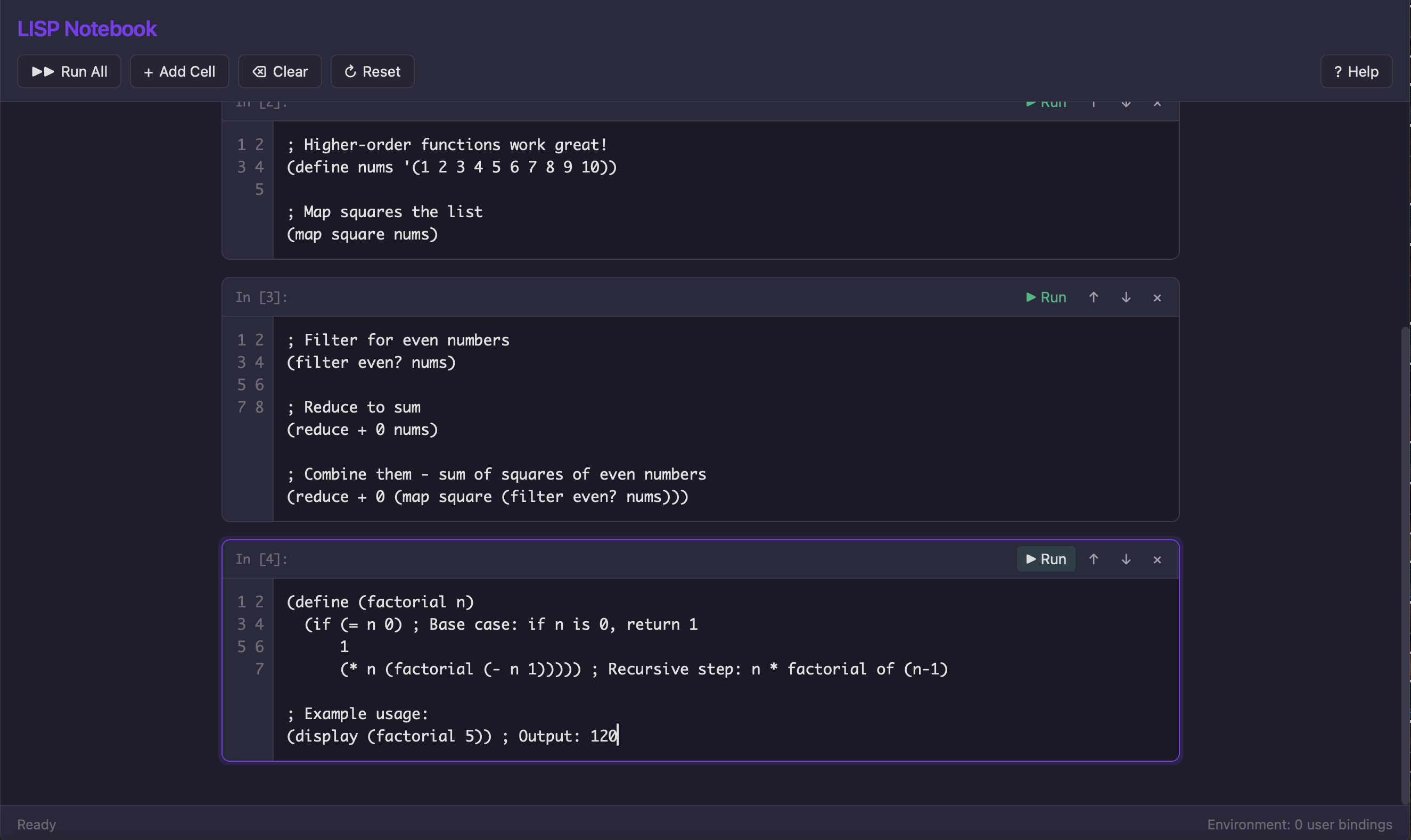Delete the partially visible cell In [2]
The height and width of the screenshot is (840, 1411).
click(1157, 104)
